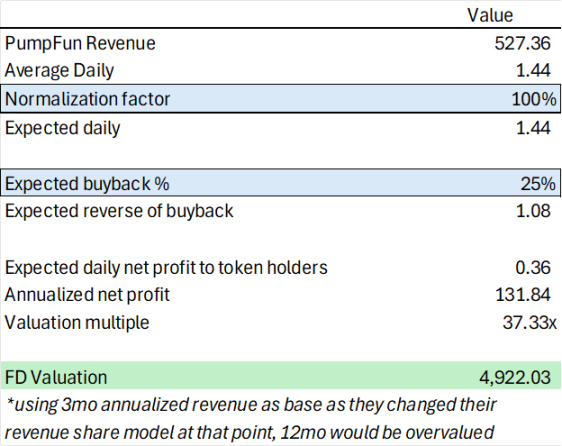Screen dimensions: 562x446
Task: Click the Average Daily label cell
Action: point(59,71)
